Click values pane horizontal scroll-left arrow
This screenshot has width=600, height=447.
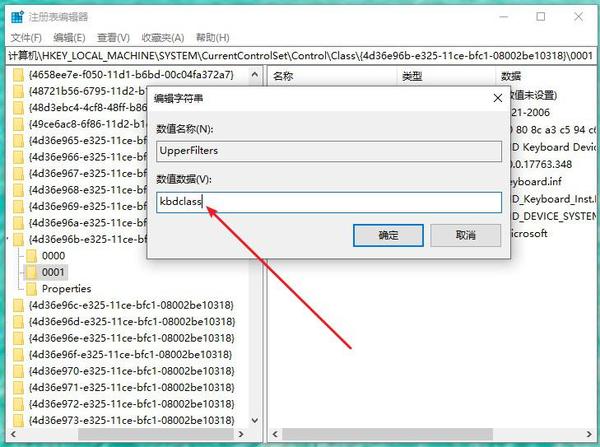(x=275, y=434)
